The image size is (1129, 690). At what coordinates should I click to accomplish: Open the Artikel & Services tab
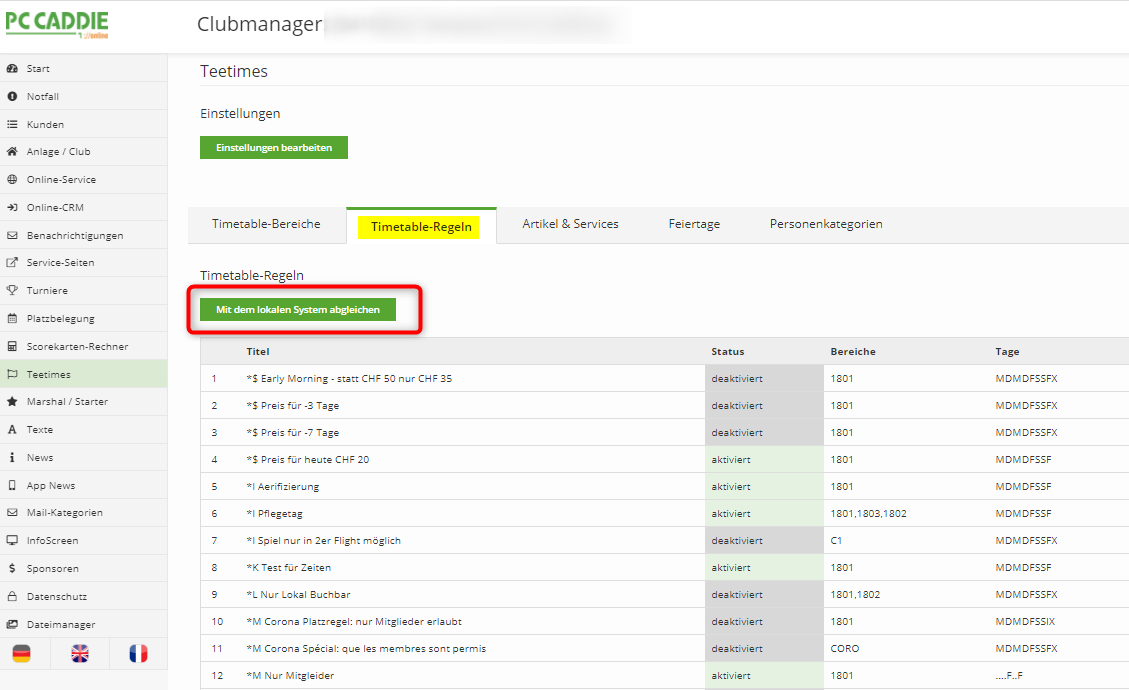(570, 224)
